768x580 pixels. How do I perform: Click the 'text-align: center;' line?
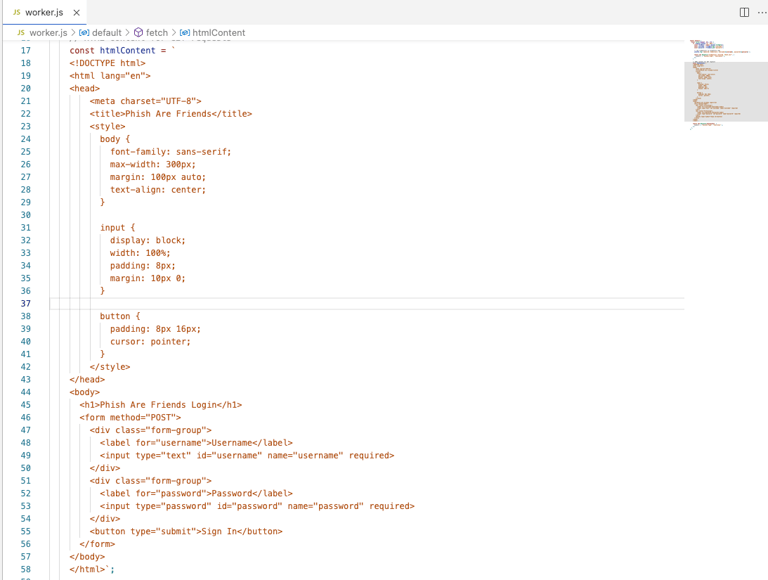pyautogui.click(x=158, y=190)
